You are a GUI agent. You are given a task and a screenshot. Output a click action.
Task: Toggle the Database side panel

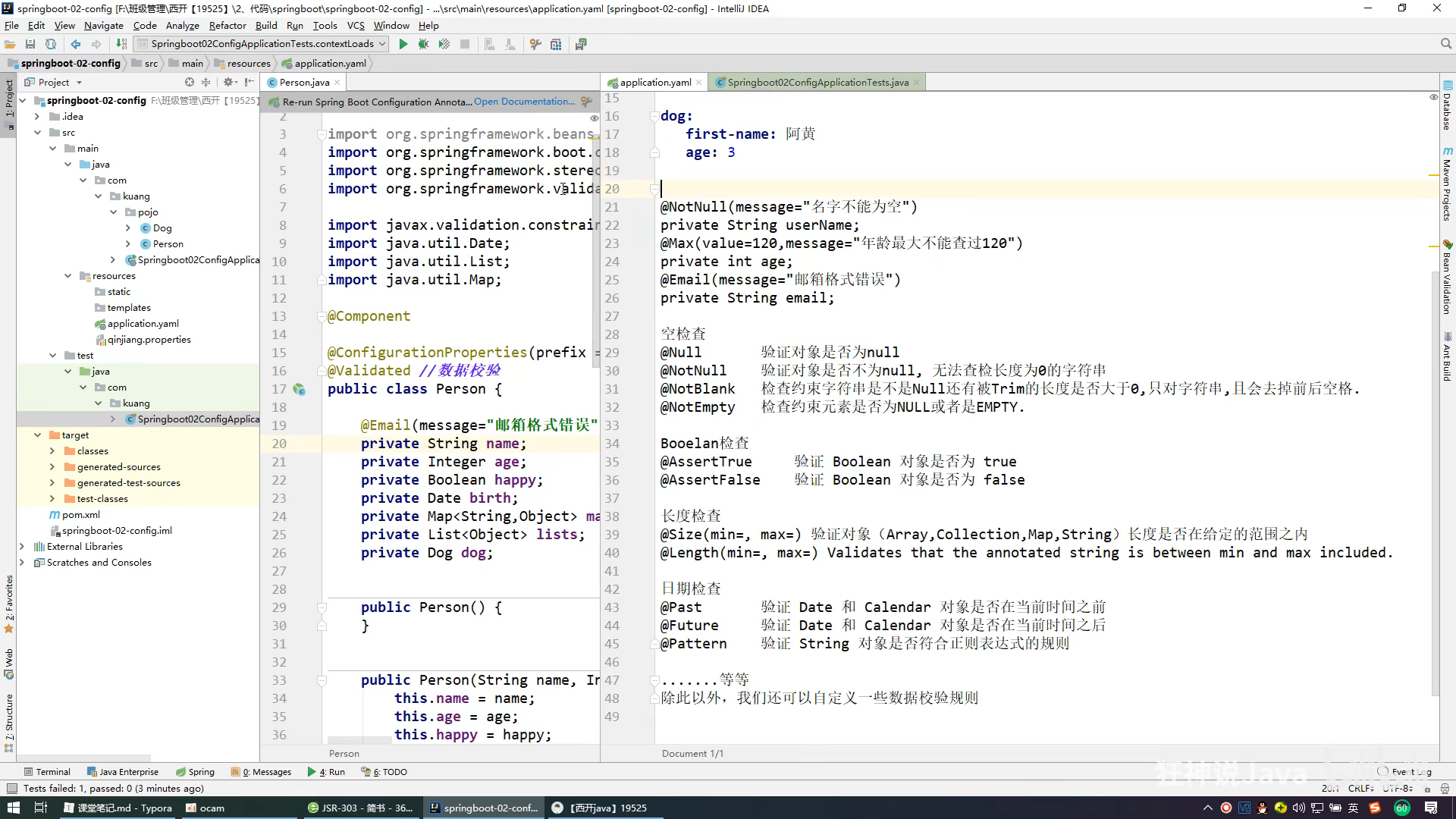(1447, 106)
